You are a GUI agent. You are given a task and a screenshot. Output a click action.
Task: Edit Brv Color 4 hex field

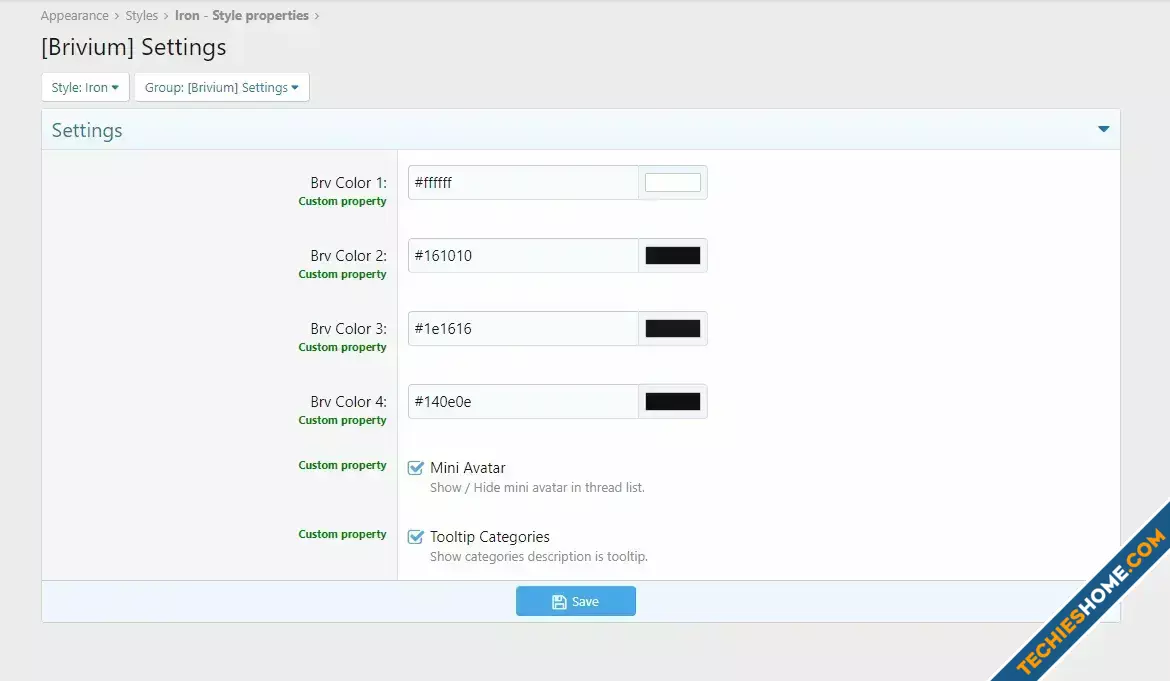pyautogui.click(x=523, y=402)
